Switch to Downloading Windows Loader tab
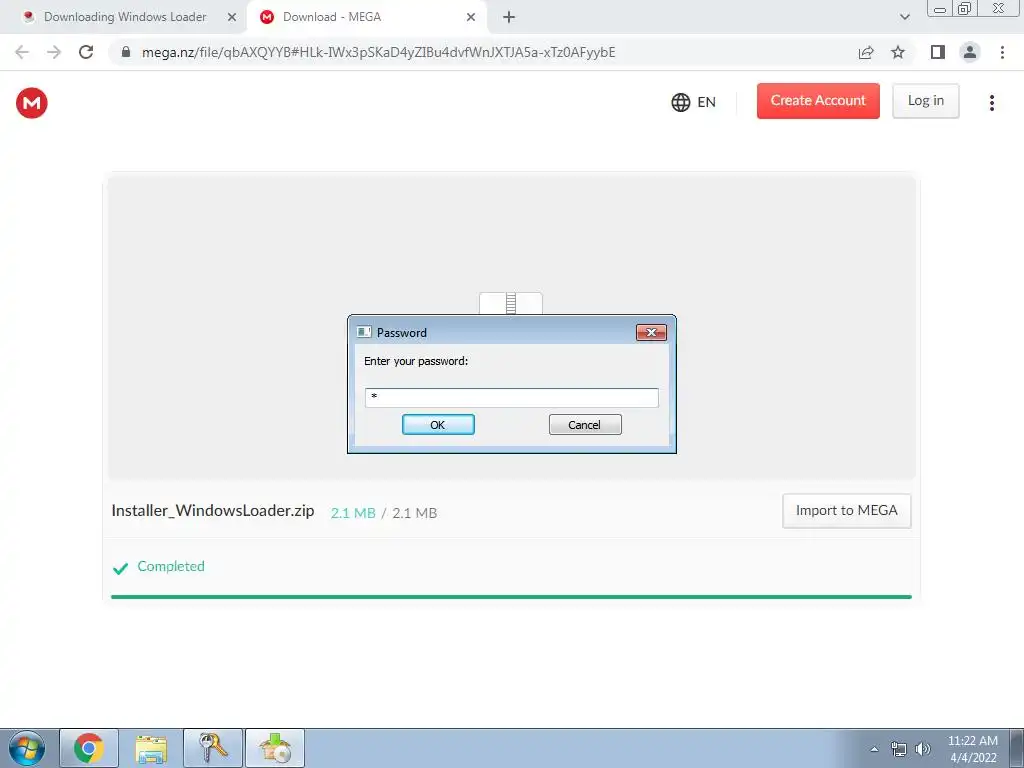1024x768 pixels. tap(124, 17)
